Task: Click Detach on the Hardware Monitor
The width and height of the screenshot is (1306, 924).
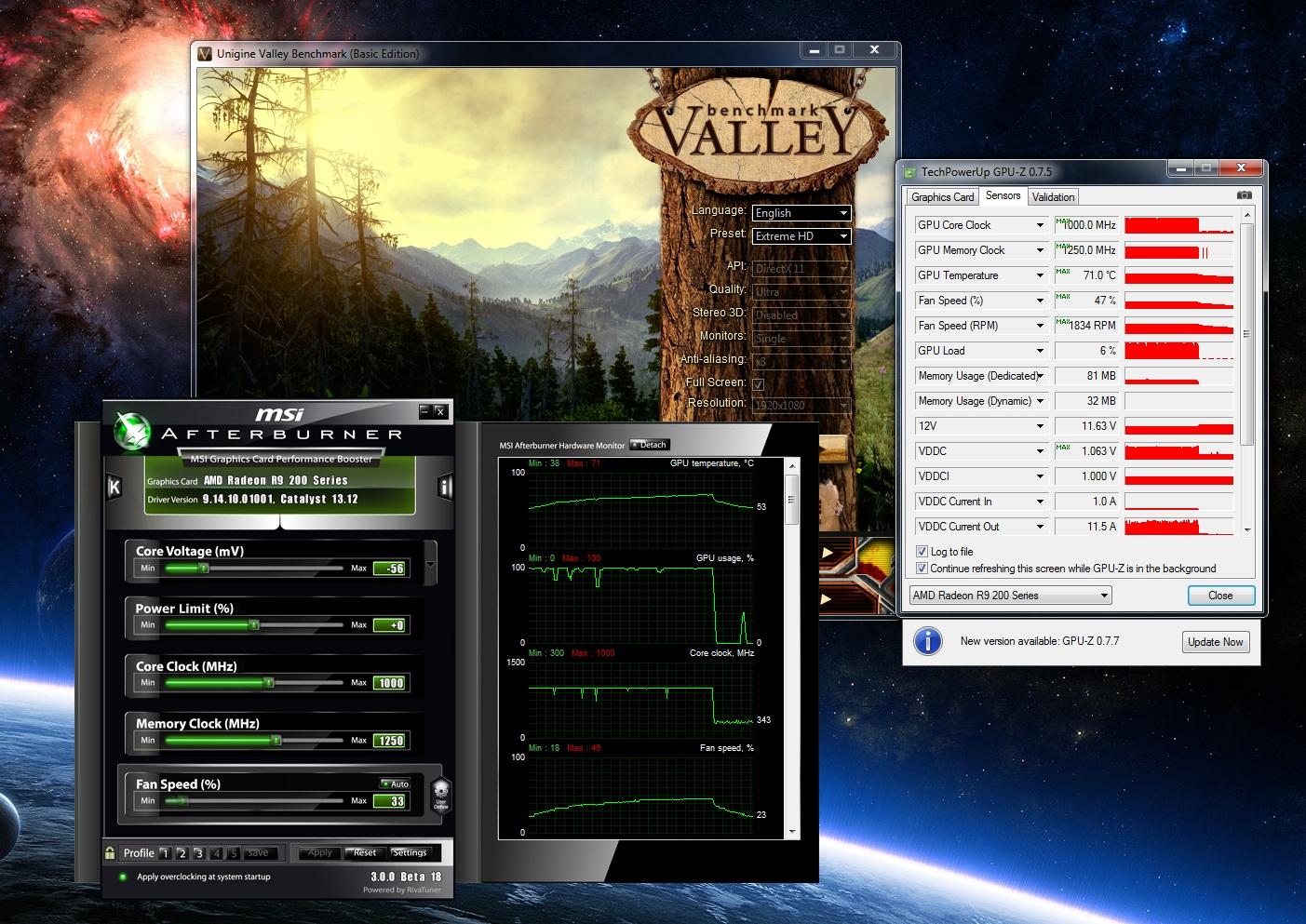Action: pyautogui.click(x=649, y=445)
